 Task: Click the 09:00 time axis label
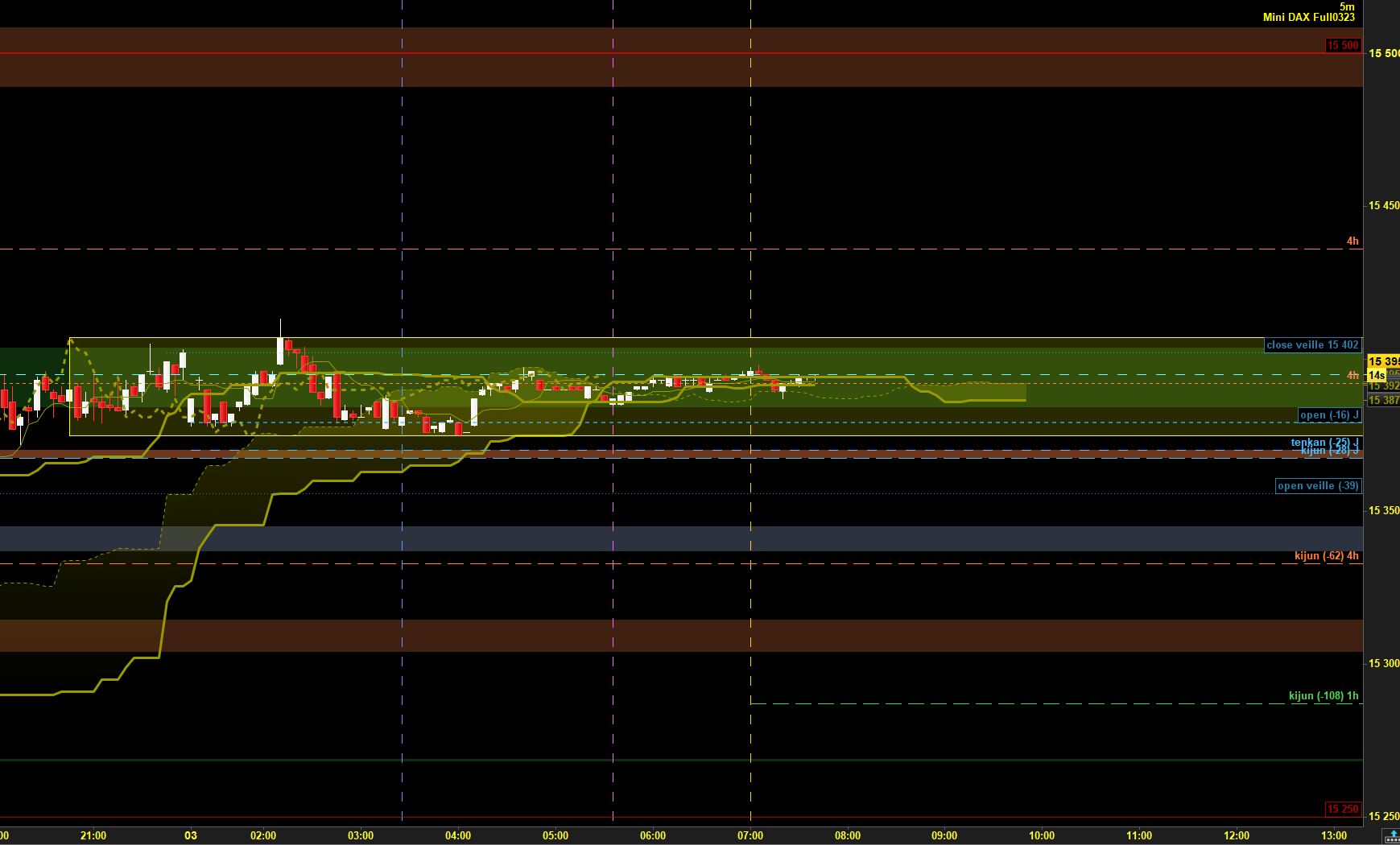(x=944, y=835)
